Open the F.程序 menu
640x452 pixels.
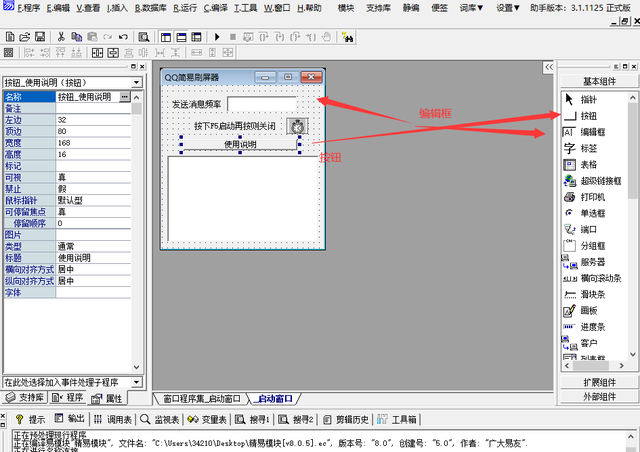(29, 8)
